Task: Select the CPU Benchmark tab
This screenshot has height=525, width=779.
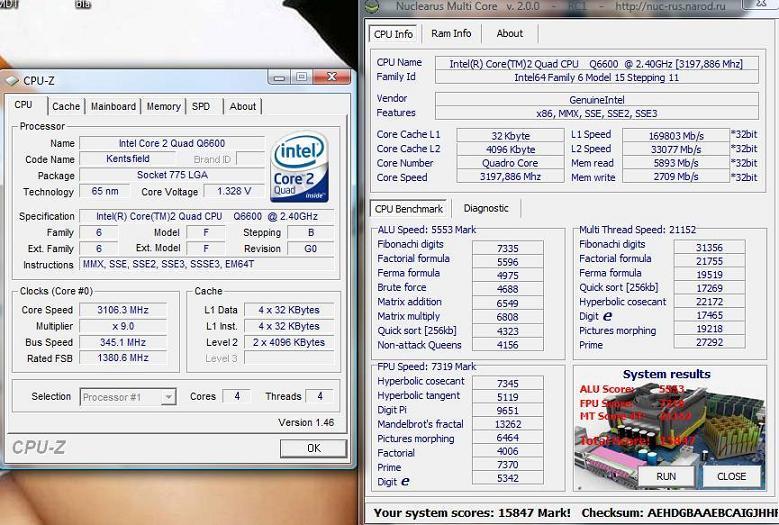Action: 409,209
